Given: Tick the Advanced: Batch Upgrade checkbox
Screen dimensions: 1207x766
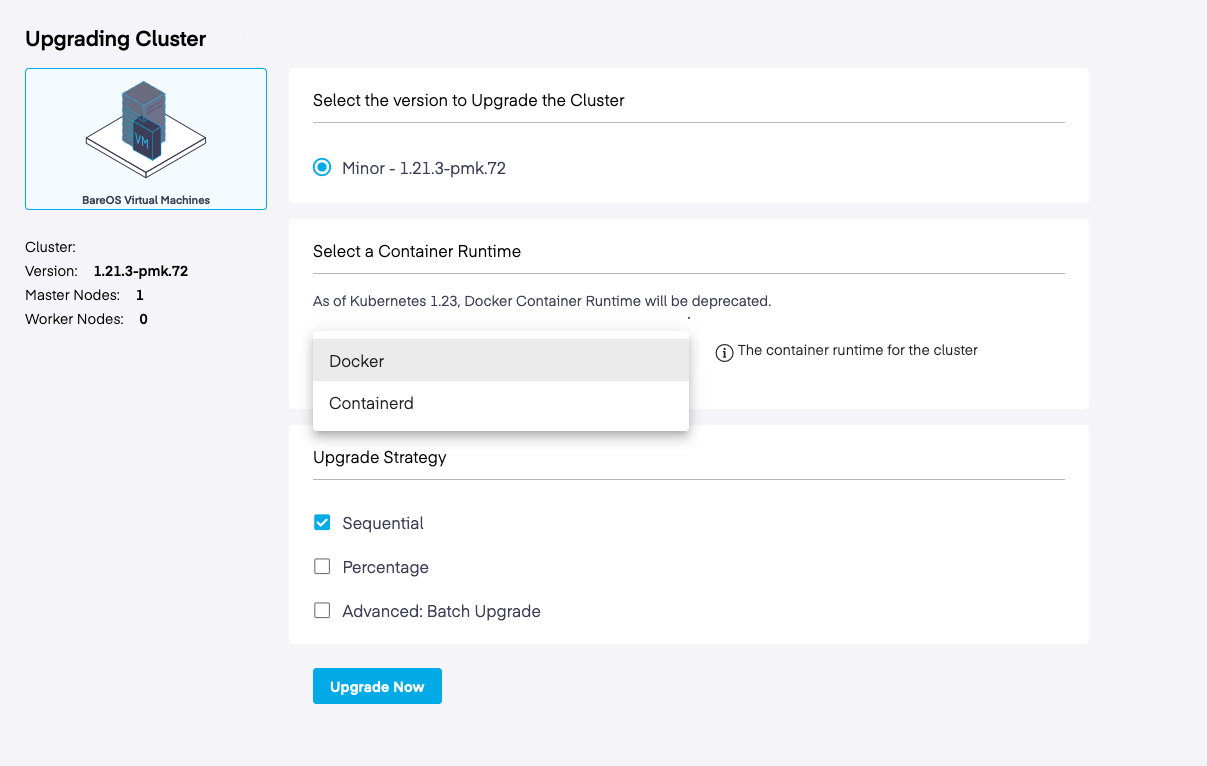Looking at the screenshot, I should tap(322, 611).
